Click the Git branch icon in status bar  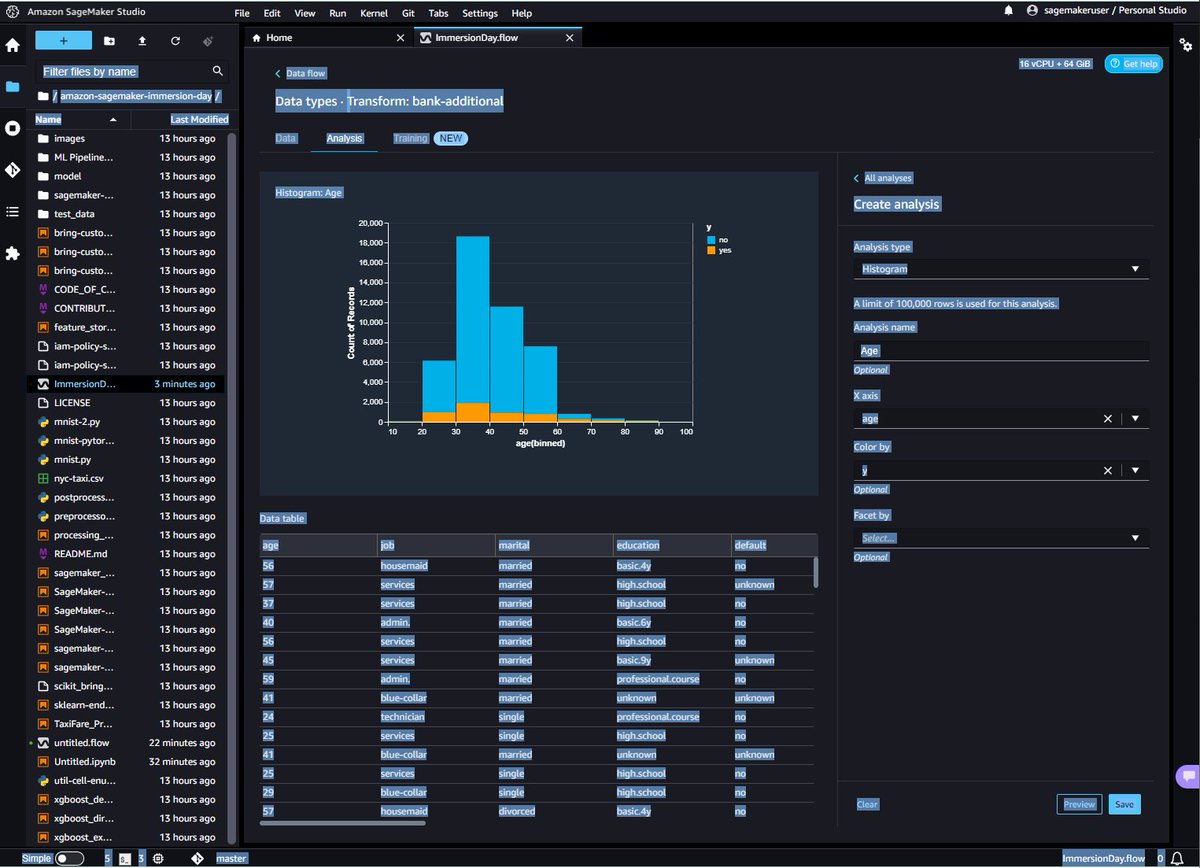[x=198, y=858]
